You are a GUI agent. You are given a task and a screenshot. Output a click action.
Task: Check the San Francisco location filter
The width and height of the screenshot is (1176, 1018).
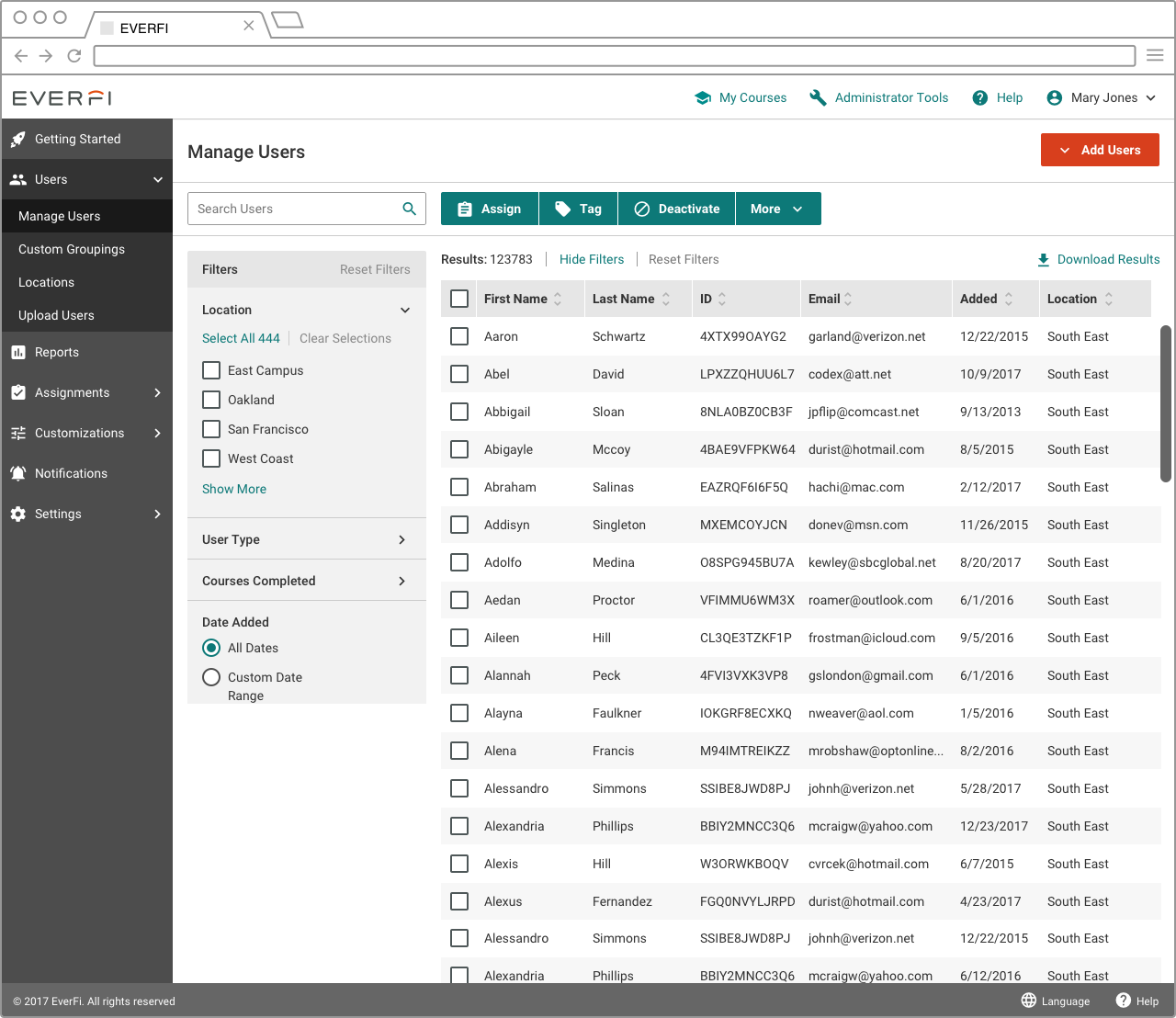click(x=211, y=430)
